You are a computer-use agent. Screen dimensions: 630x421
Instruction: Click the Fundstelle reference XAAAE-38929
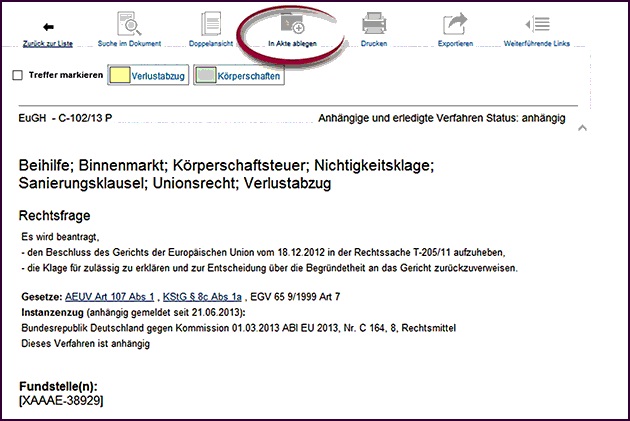tap(61, 400)
